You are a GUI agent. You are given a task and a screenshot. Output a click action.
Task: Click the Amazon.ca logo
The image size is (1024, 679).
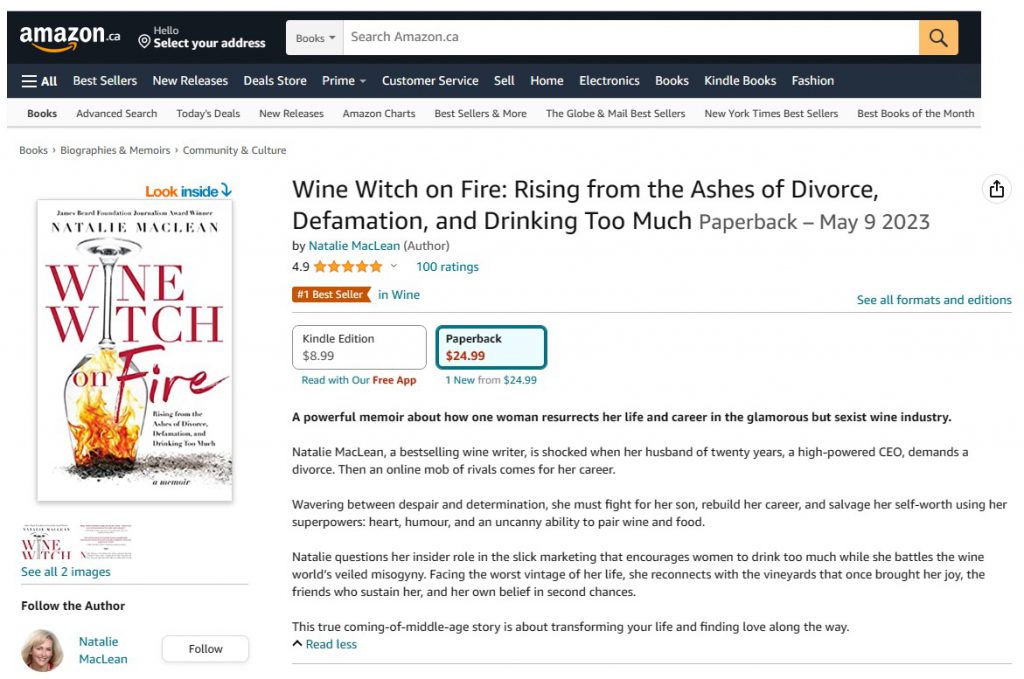tap(69, 37)
